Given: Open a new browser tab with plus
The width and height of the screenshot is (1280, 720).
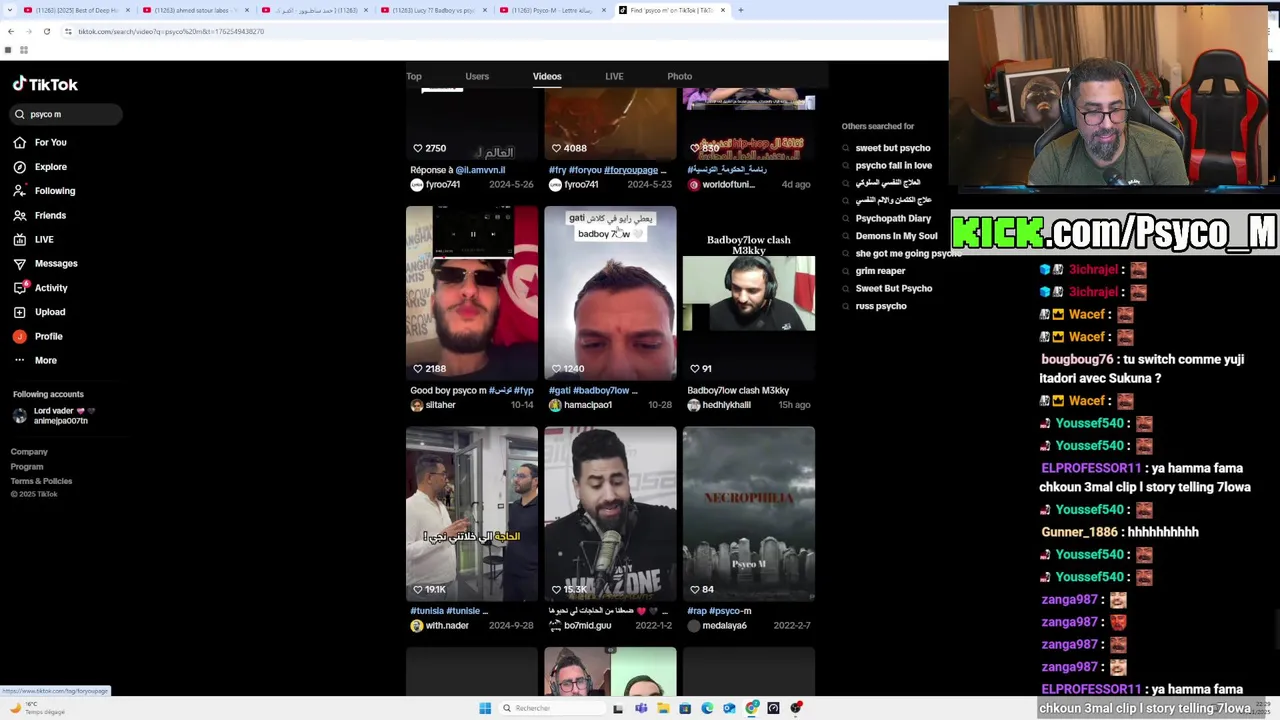Looking at the screenshot, I should [x=741, y=10].
